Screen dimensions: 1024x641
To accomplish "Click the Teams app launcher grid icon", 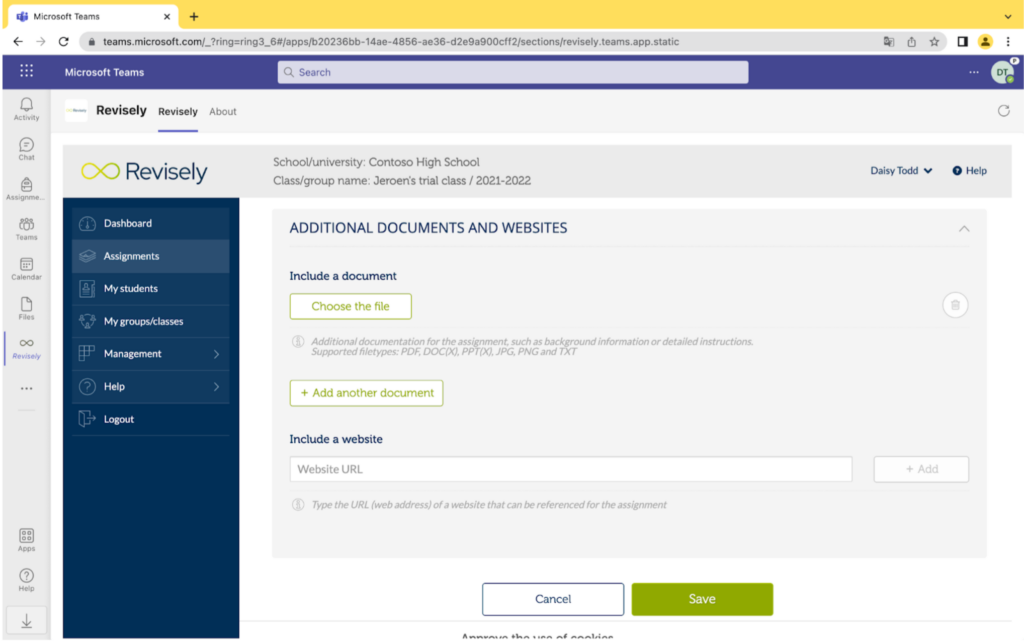I will [x=26, y=72].
